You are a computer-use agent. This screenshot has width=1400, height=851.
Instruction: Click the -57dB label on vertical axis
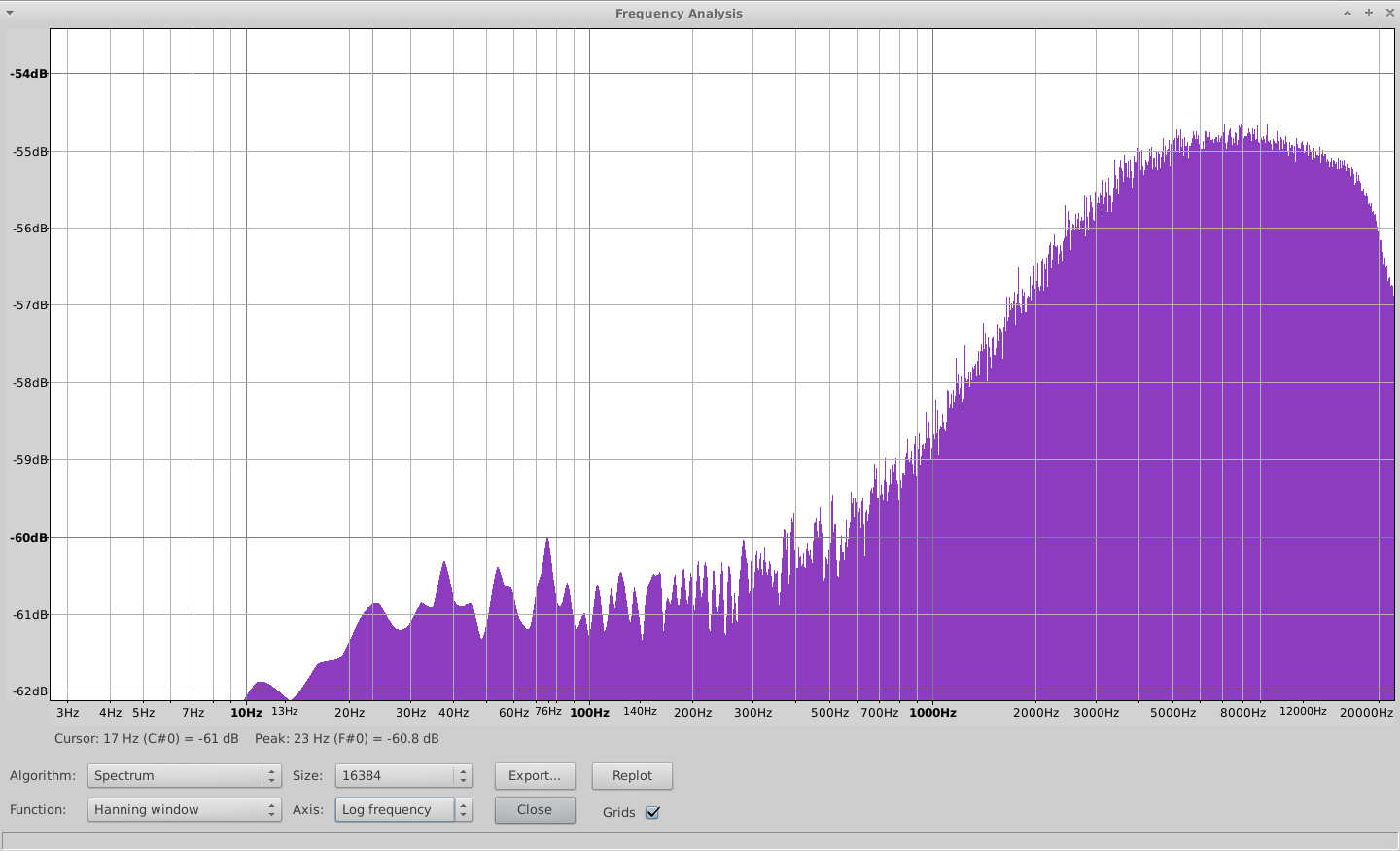tap(29, 305)
